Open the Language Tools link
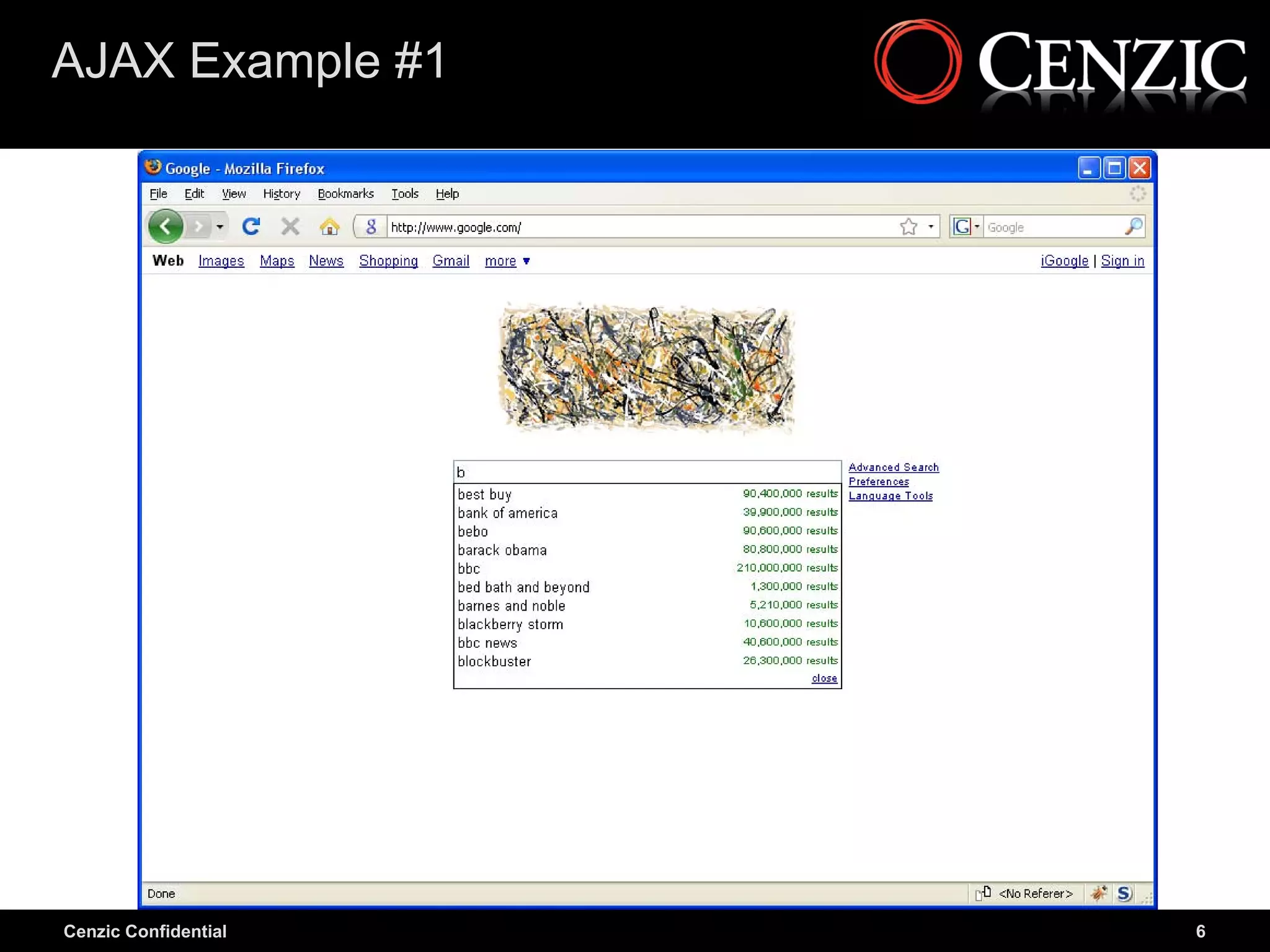Image resolution: width=1270 pixels, height=952 pixels. click(890, 496)
